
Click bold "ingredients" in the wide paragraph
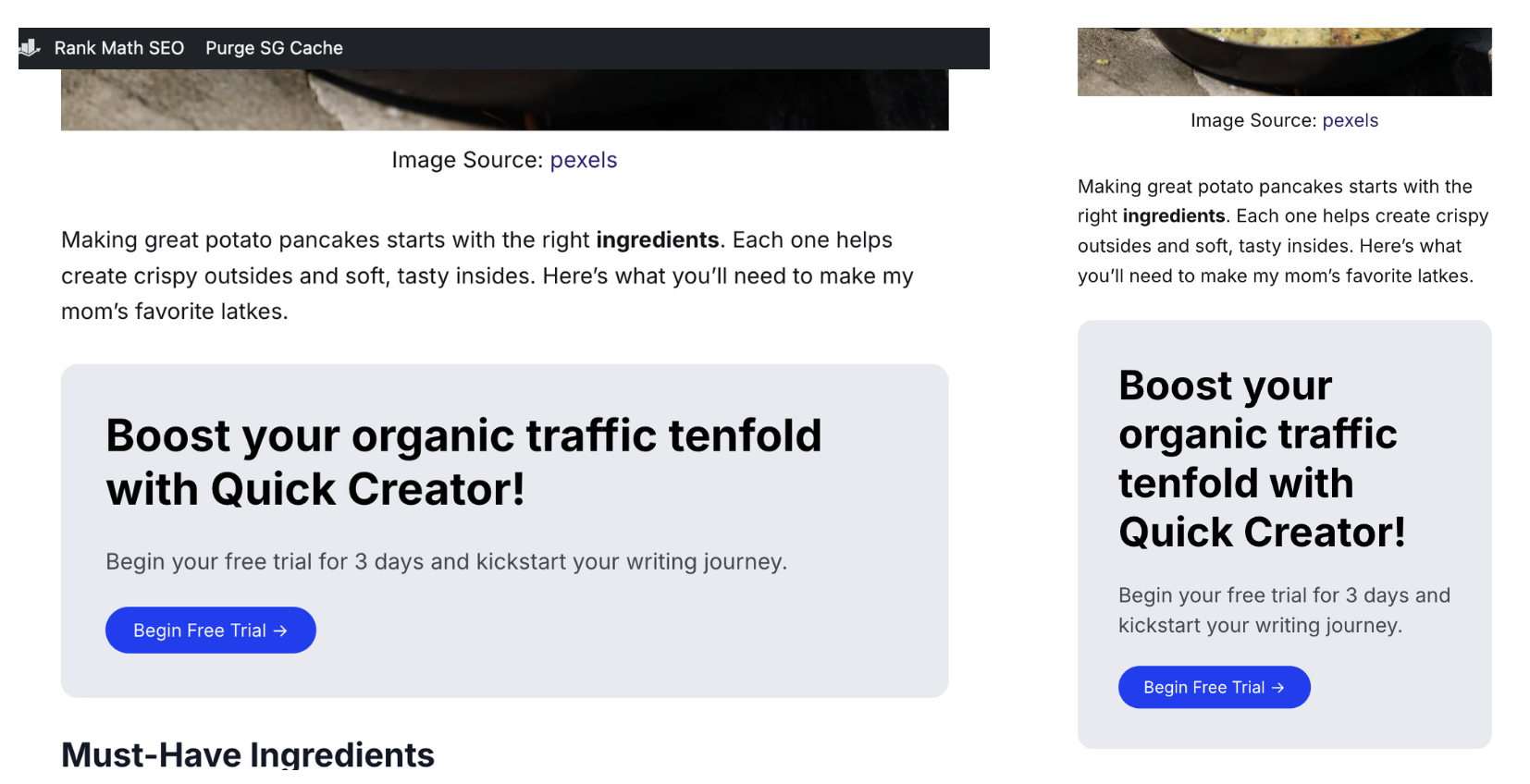click(657, 240)
